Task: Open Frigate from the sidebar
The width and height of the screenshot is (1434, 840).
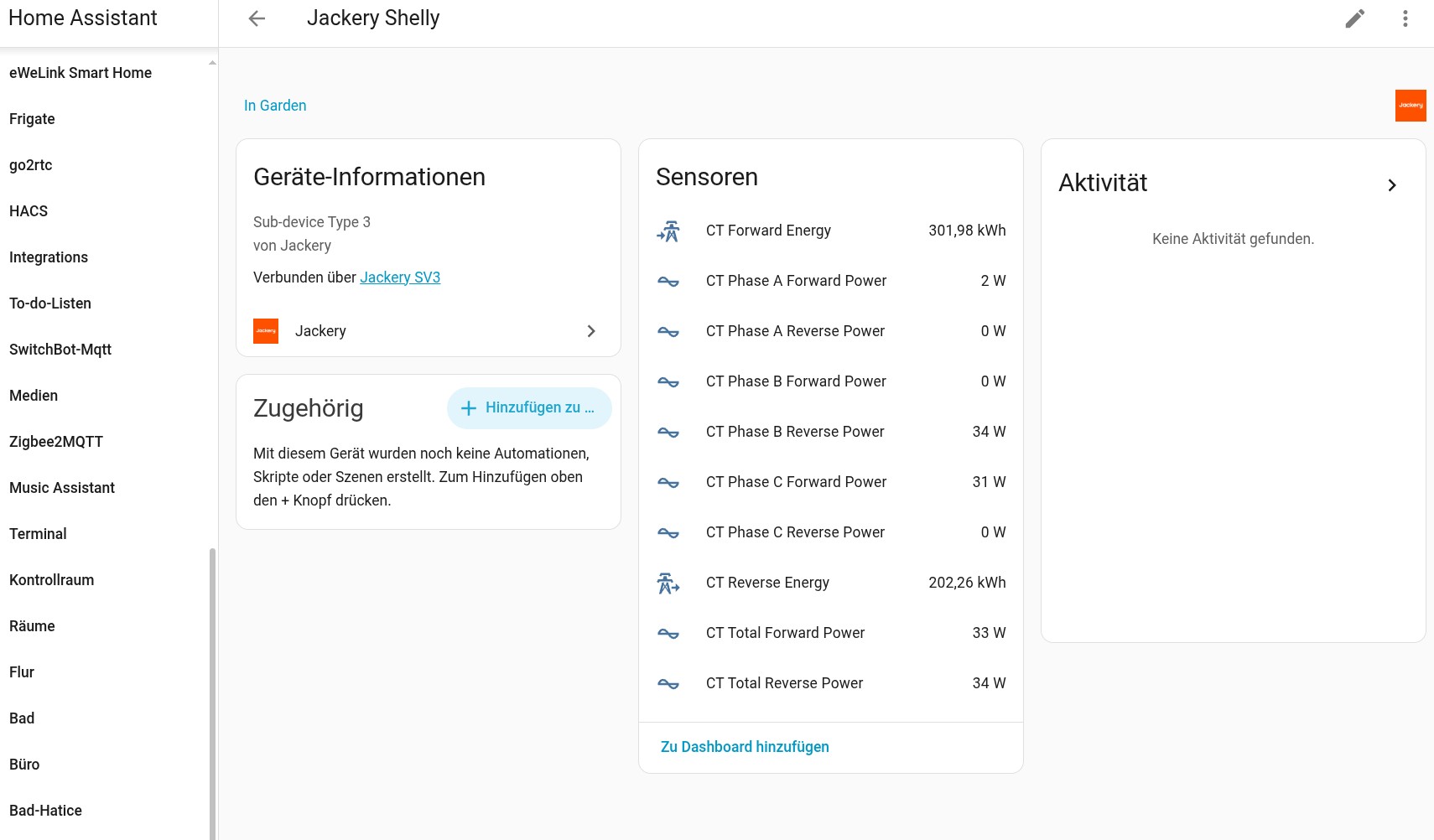Action: 32,119
